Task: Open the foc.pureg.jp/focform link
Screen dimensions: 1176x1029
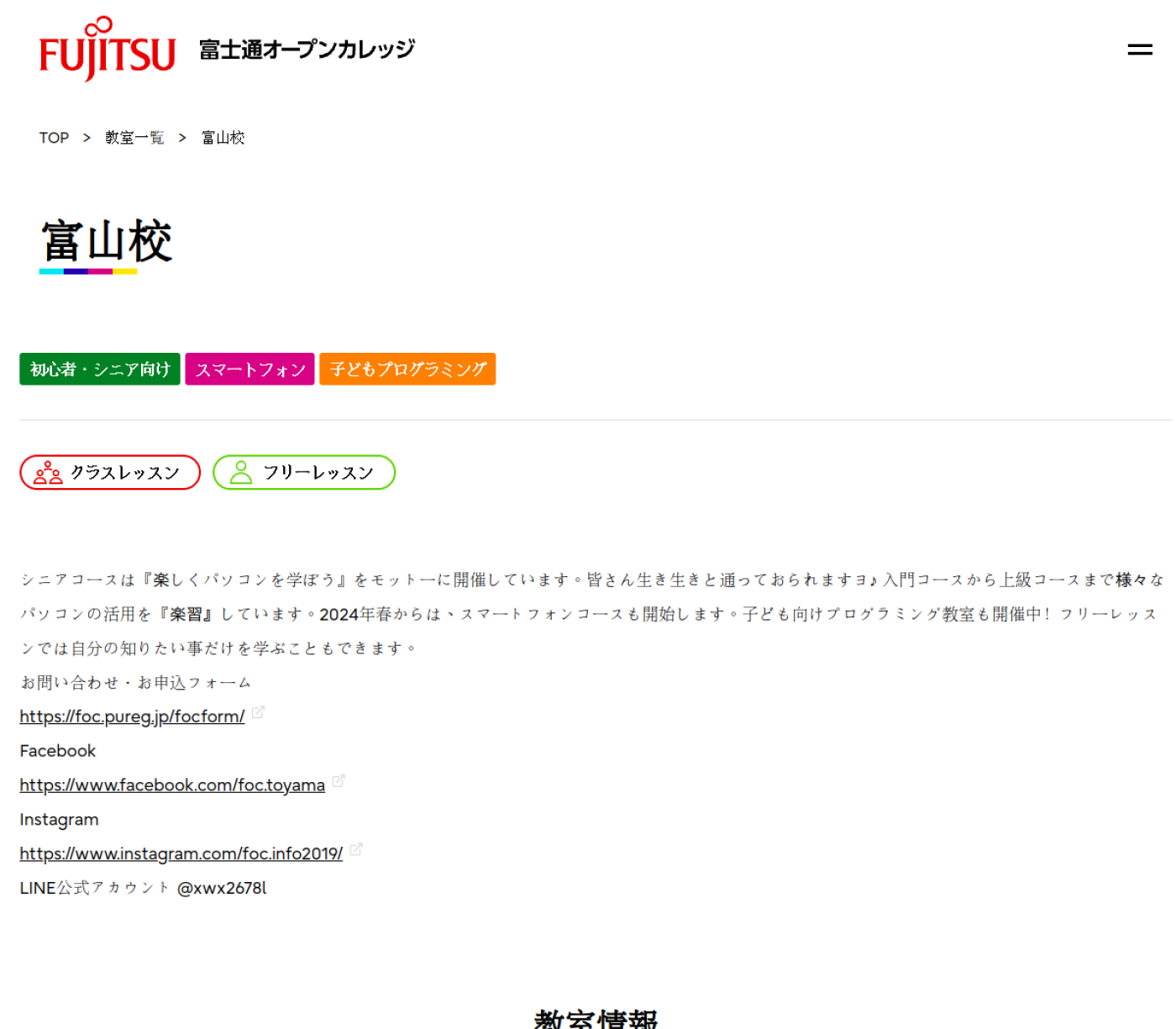Action: (132, 717)
